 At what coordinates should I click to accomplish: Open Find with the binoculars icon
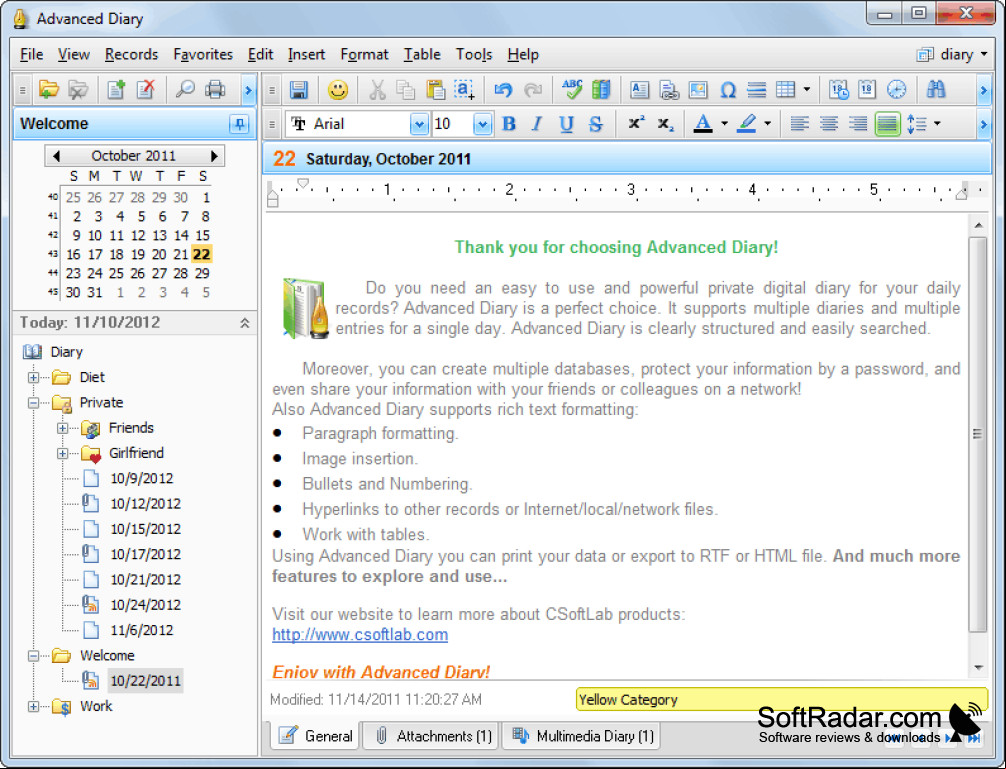pyautogui.click(x=936, y=90)
